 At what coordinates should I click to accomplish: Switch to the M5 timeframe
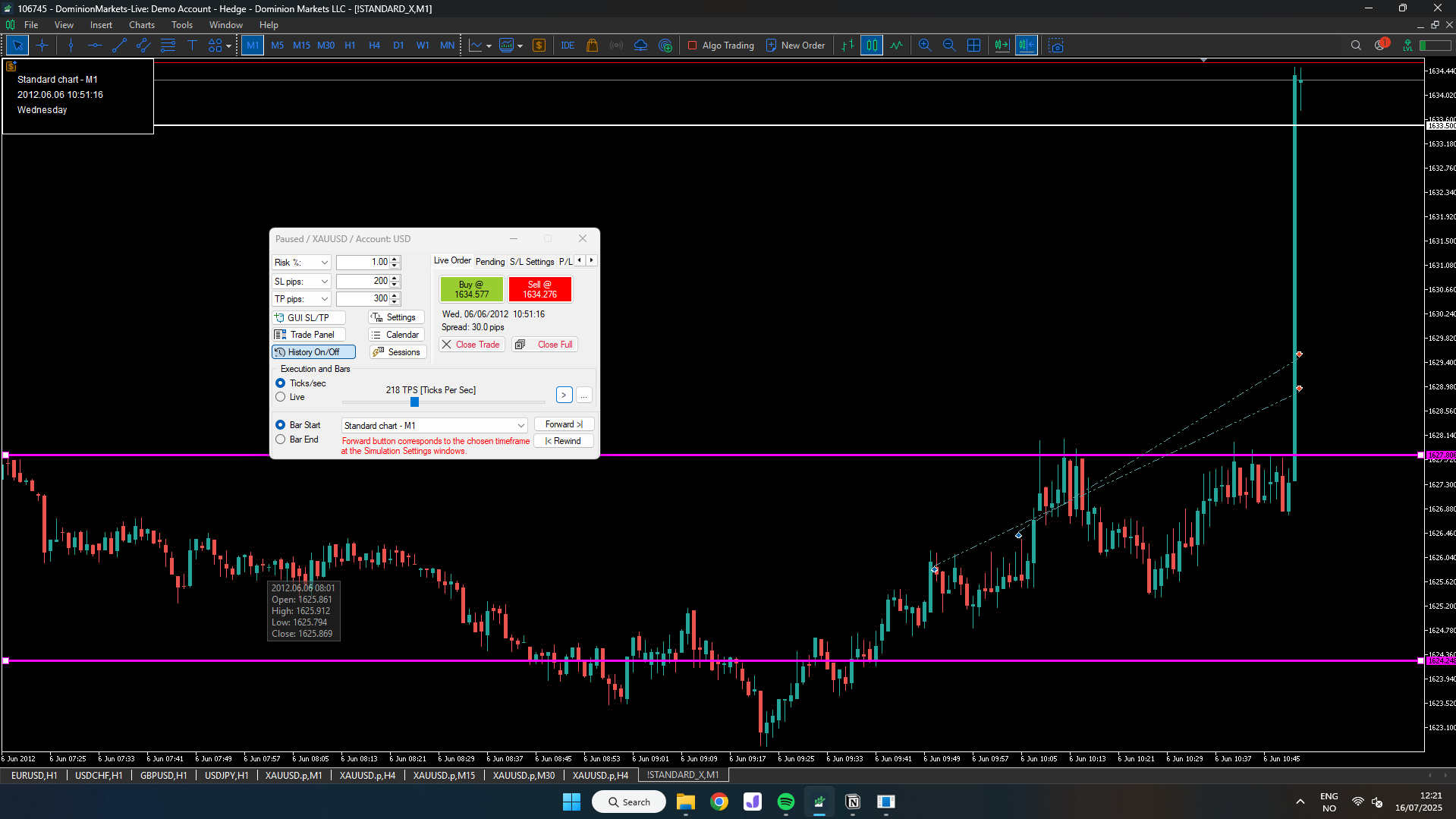pyautogui.click(x=277, y=46)
